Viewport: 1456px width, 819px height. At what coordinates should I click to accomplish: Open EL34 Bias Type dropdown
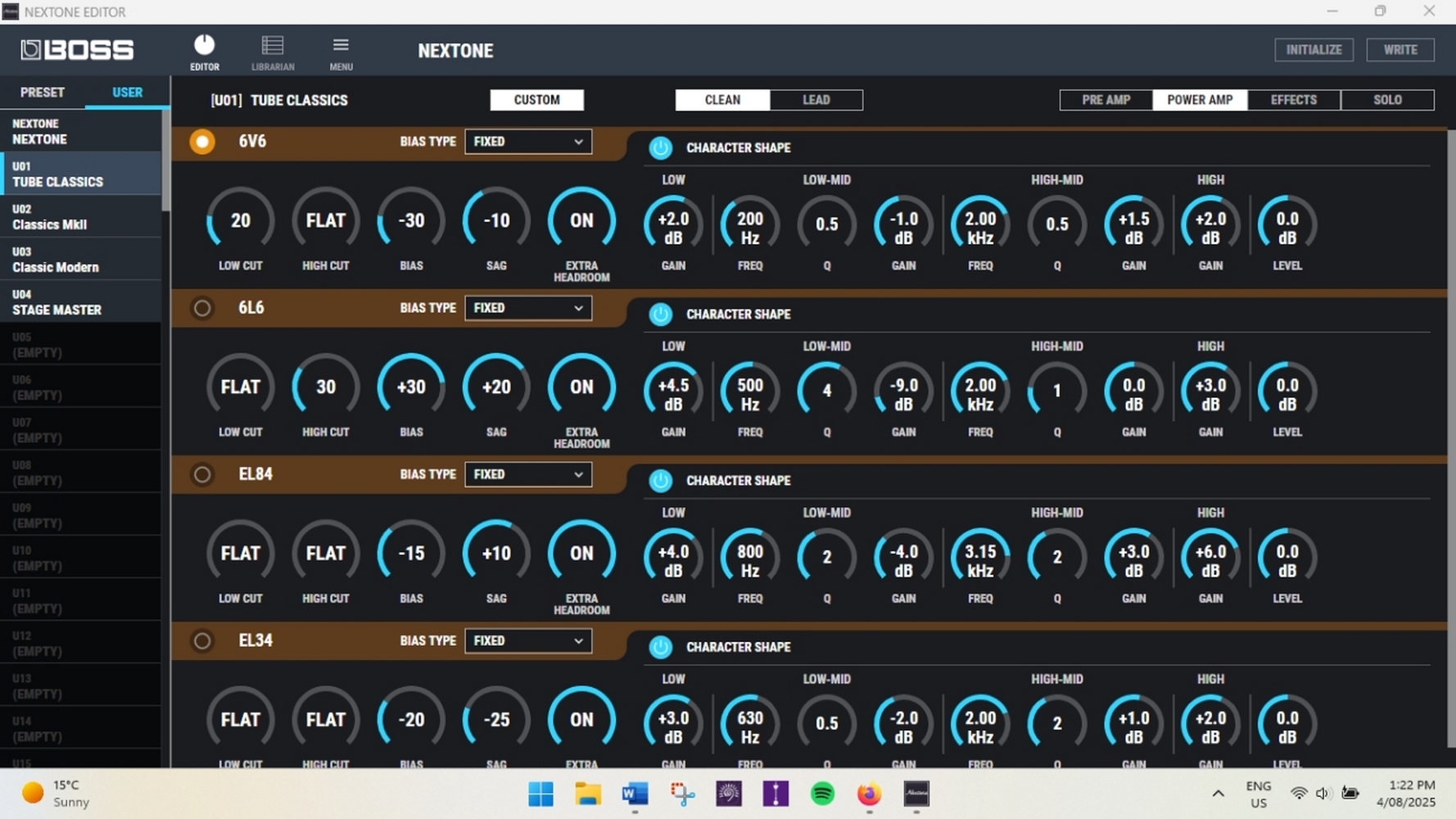(x=528, y=640)
